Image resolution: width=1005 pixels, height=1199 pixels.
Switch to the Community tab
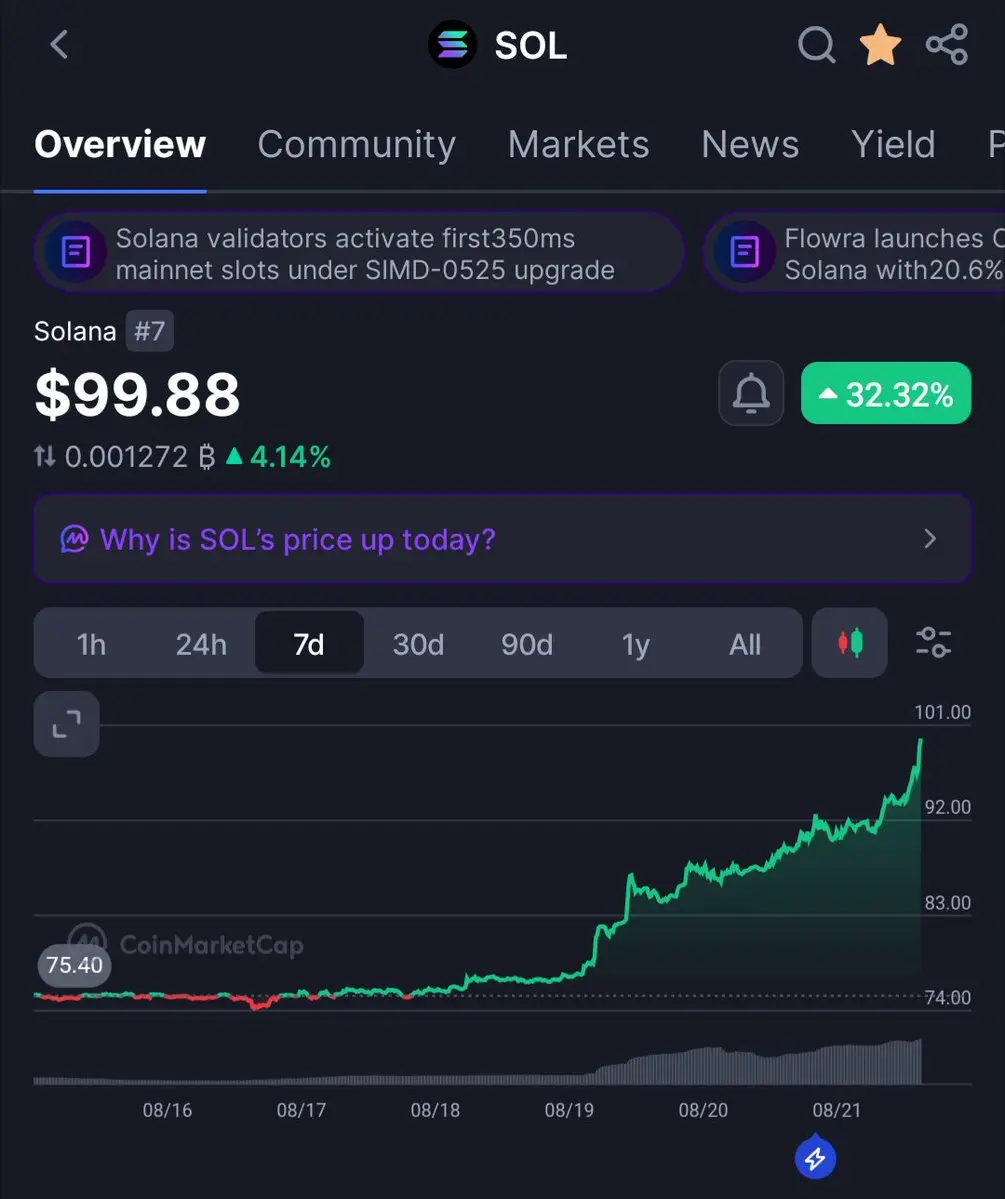(x=356, y=145)
